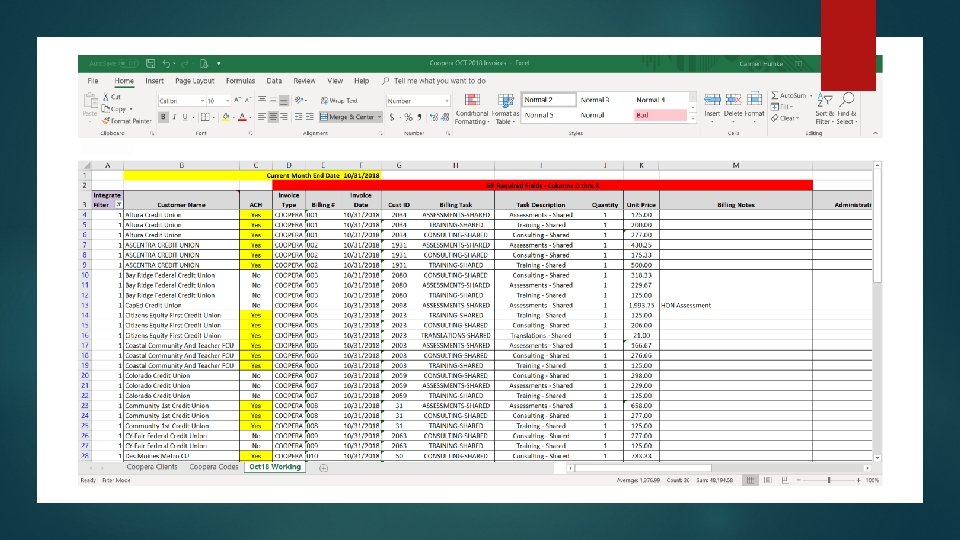Expand the cell styles gallery
Screen dimensions: 960x540
692,118
